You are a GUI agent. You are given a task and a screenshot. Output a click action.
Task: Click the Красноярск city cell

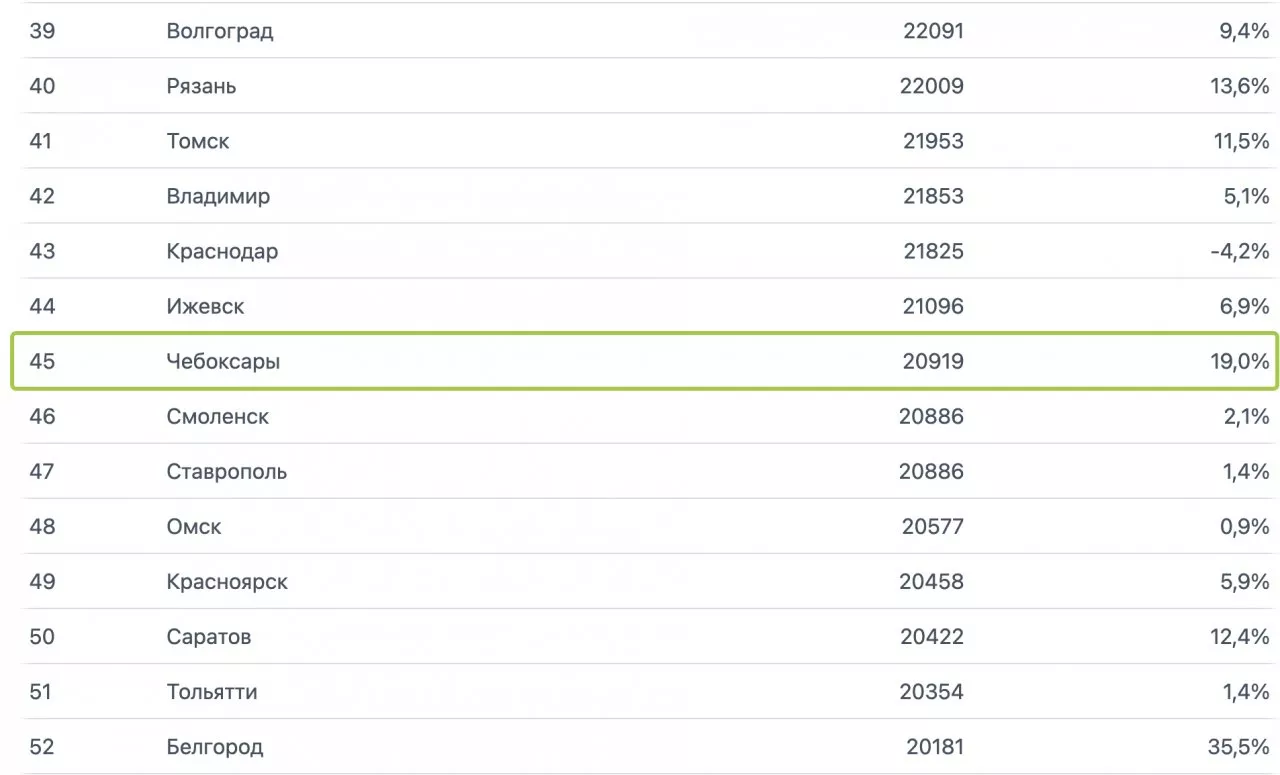coord(227,581)
